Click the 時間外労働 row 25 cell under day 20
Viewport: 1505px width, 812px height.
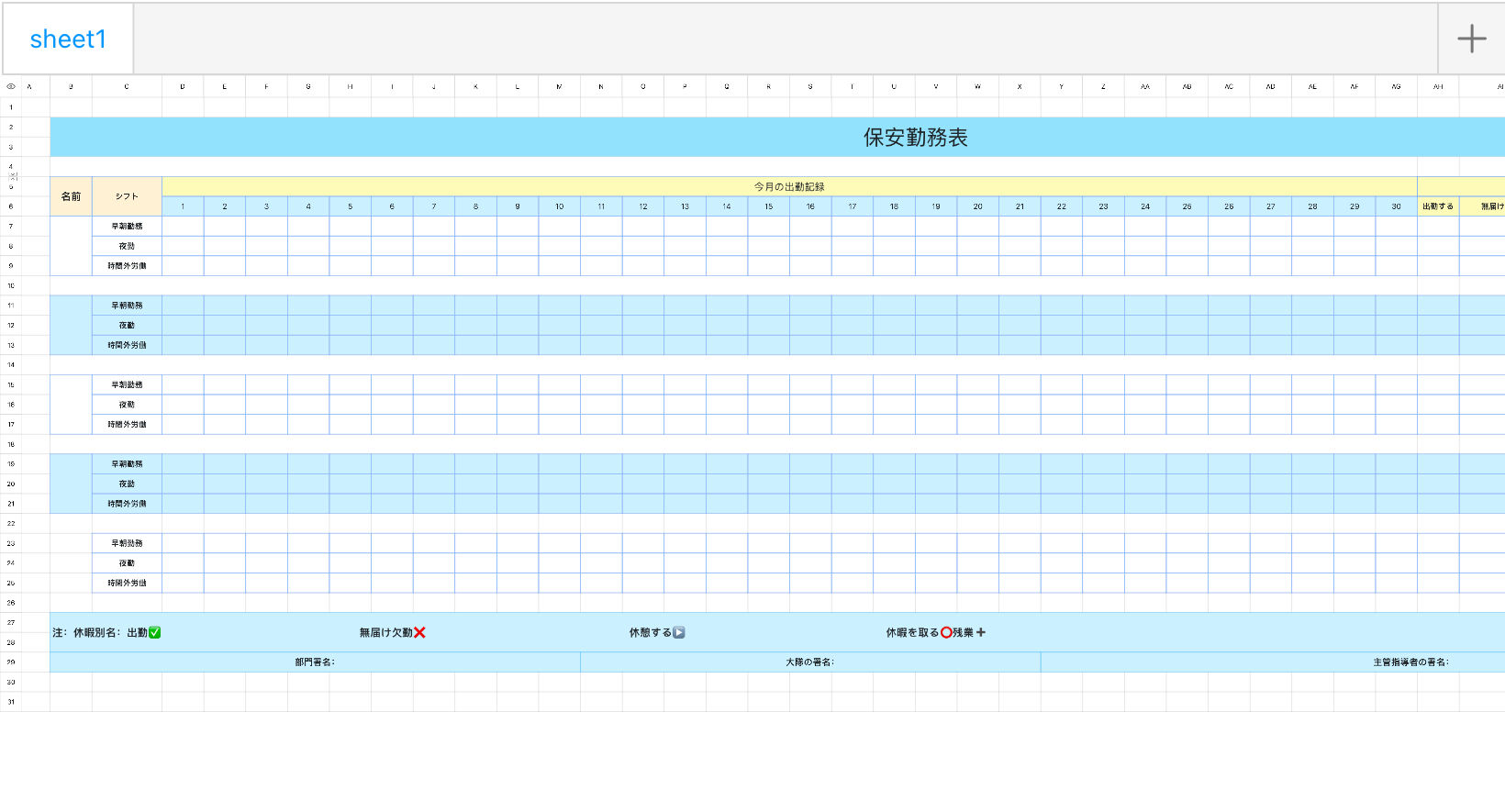[x=977, y=583]
